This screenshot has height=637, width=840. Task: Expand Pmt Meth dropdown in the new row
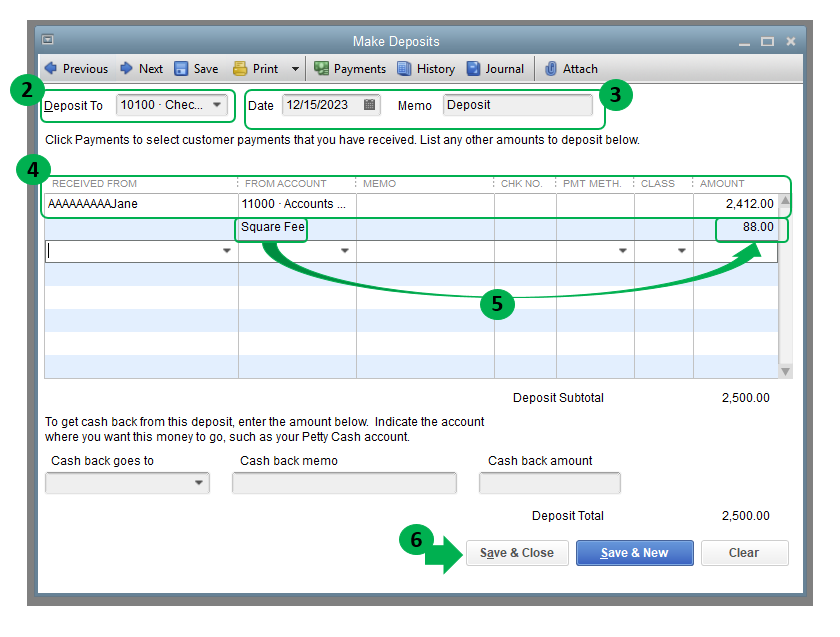click(622, 251)
